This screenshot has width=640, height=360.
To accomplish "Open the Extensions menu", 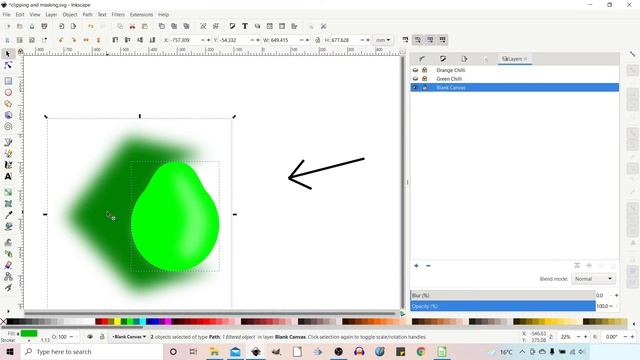I will coord(141,14).
